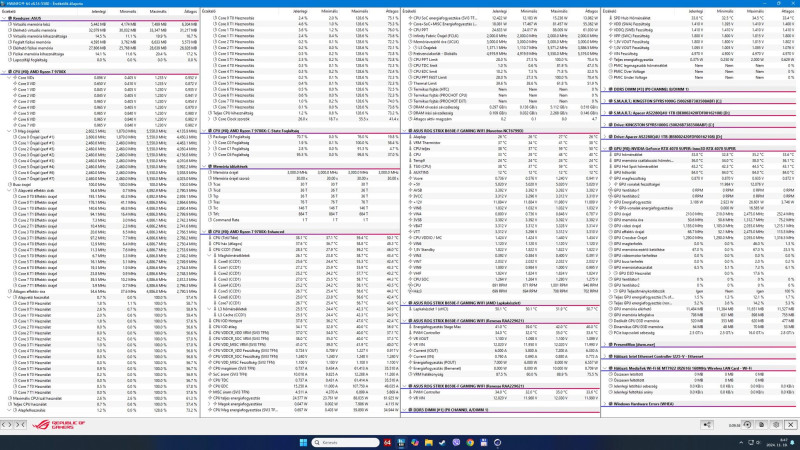
Task: Collapse the Core VIDs subtree
Action: coord(9,78)
